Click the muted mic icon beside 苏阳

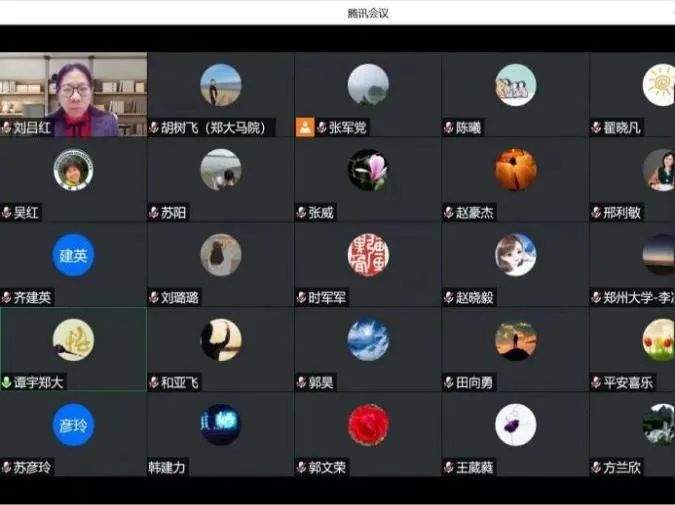154,212
